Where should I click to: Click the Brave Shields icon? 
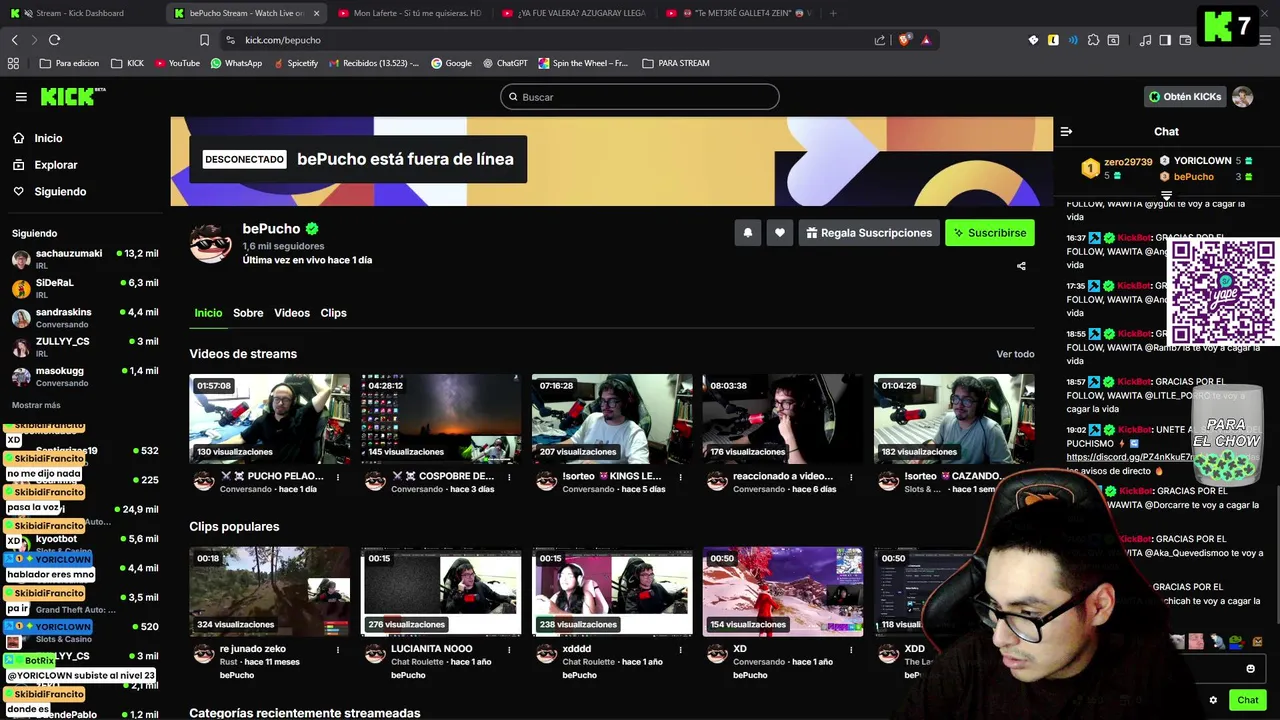[905, 40]
